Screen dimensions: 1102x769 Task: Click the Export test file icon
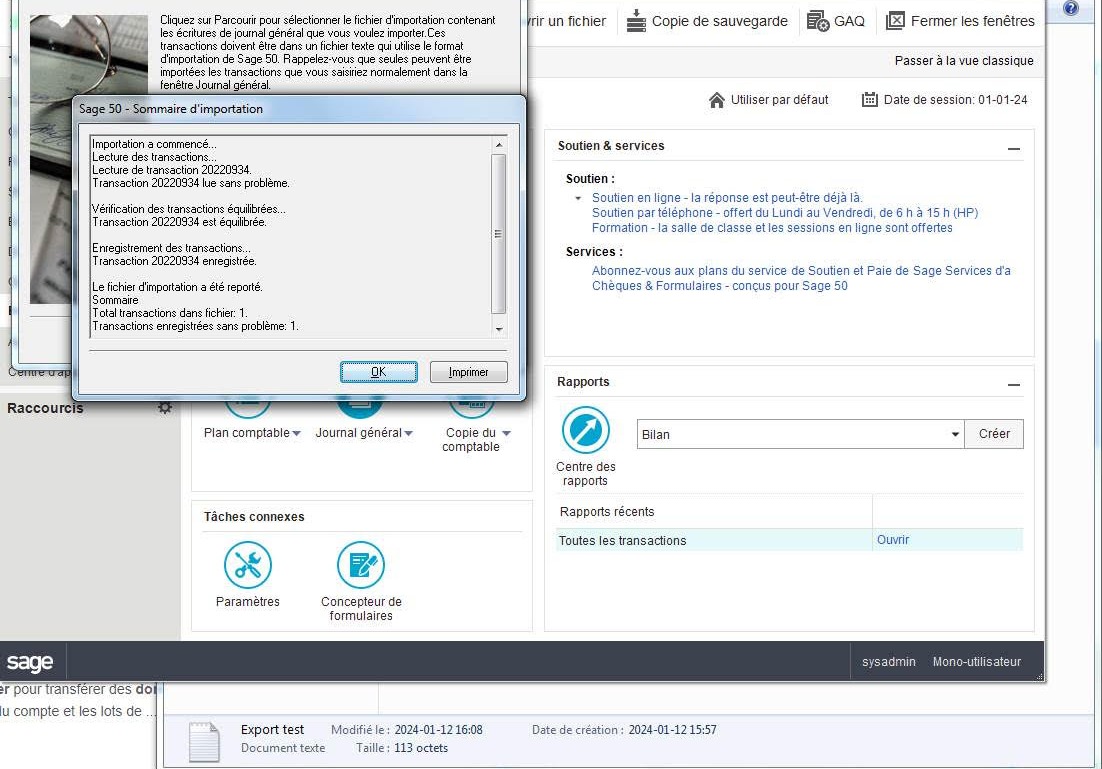click(205, 742)
